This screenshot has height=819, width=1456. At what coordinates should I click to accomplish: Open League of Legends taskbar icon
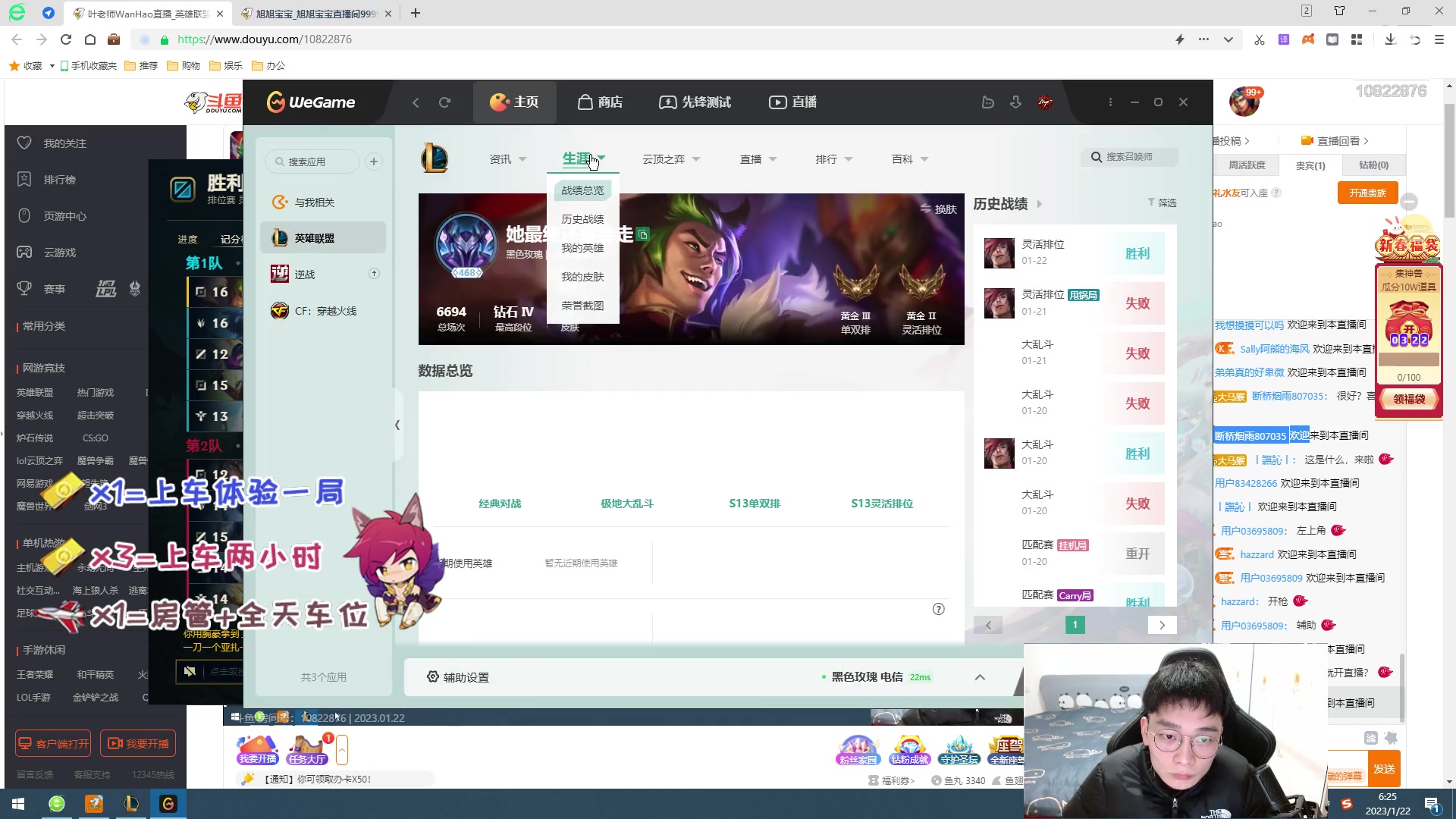tap(130, 804)
